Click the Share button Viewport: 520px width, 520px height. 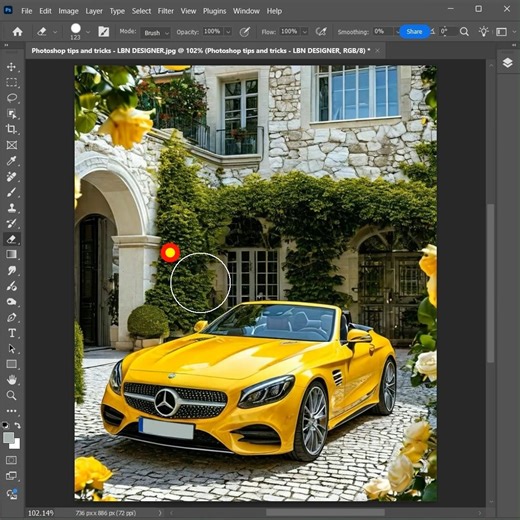[x=414, y=32]
